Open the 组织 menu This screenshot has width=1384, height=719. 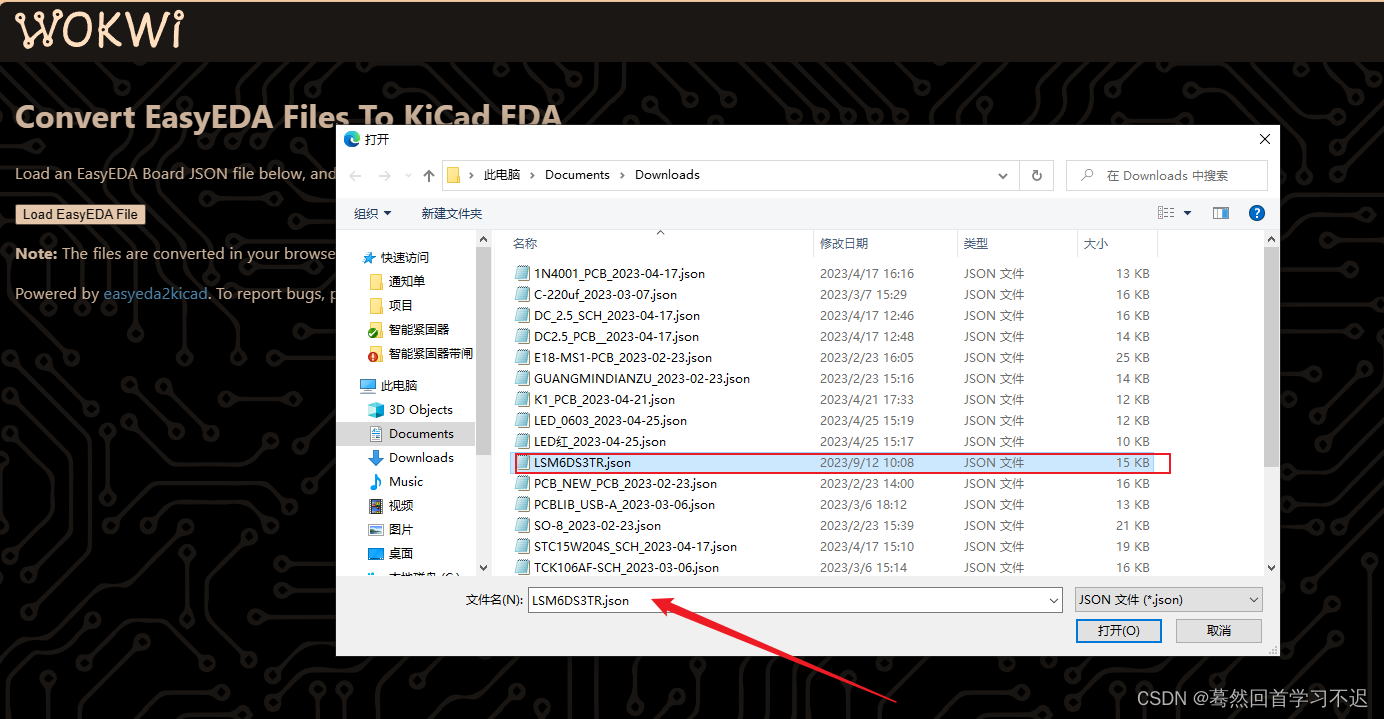point(372,213)
